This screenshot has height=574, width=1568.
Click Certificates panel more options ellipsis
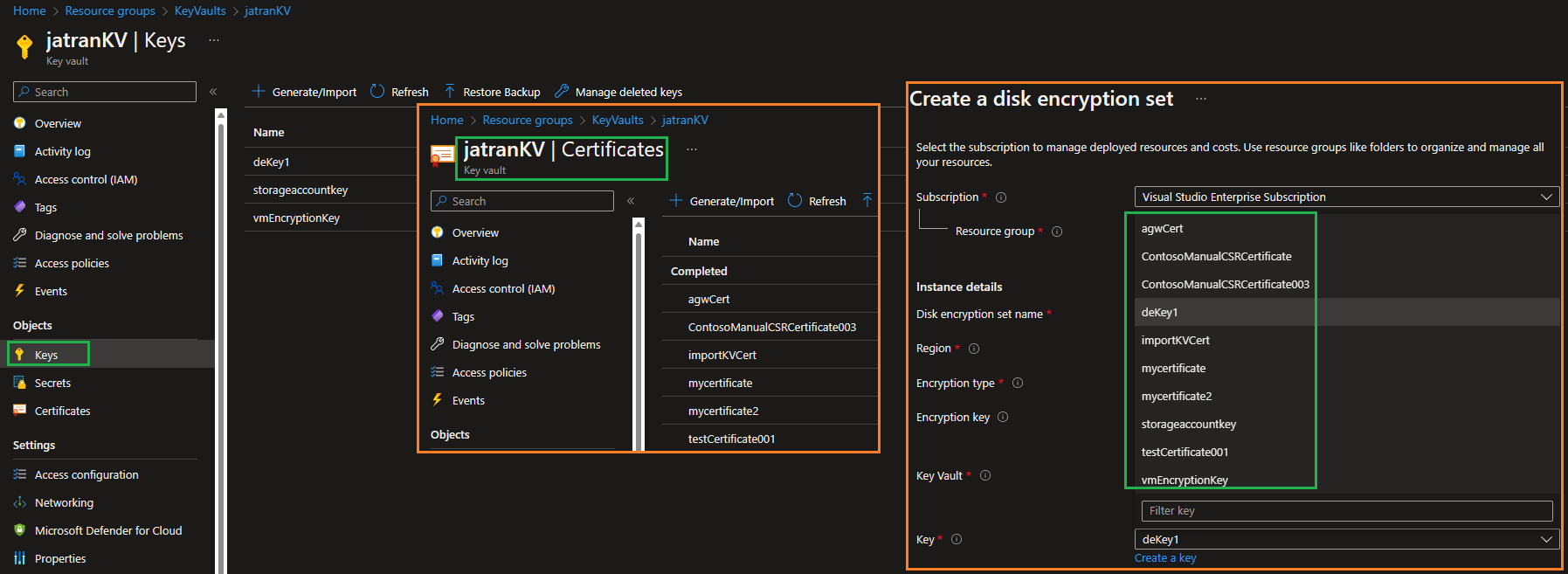[x=692, y=149]
